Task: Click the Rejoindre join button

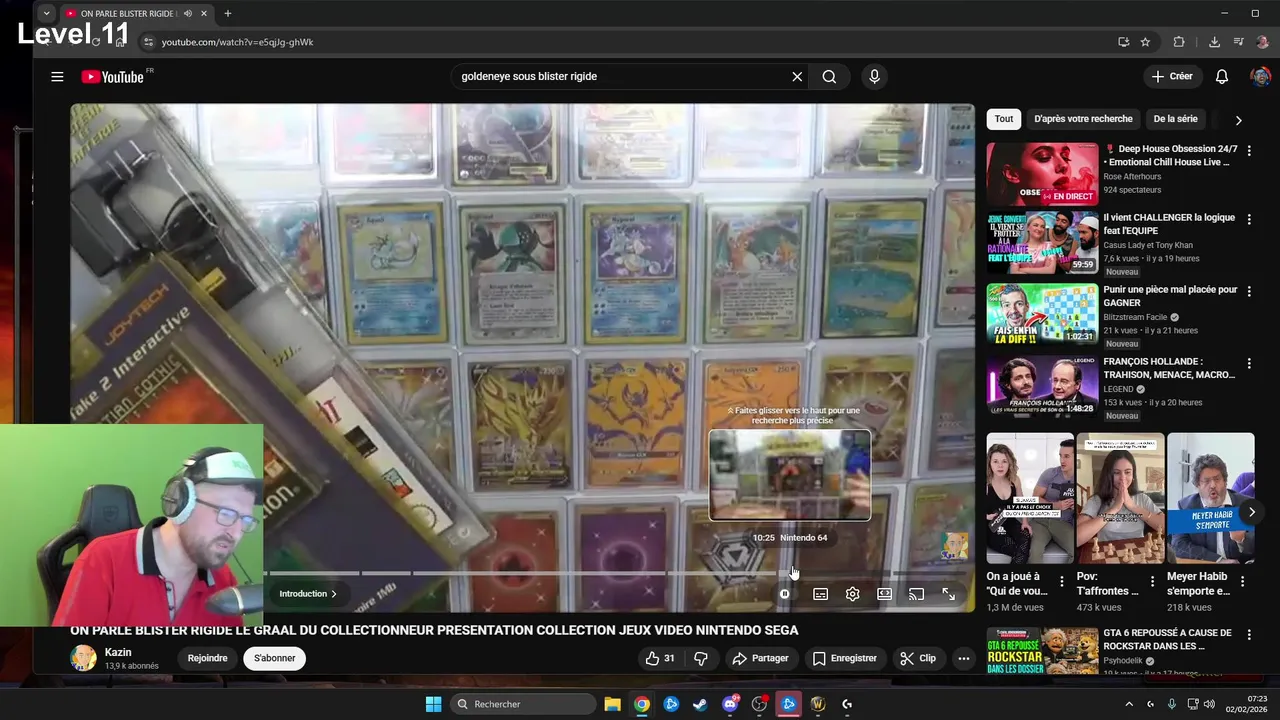Action: click(207, 658)
